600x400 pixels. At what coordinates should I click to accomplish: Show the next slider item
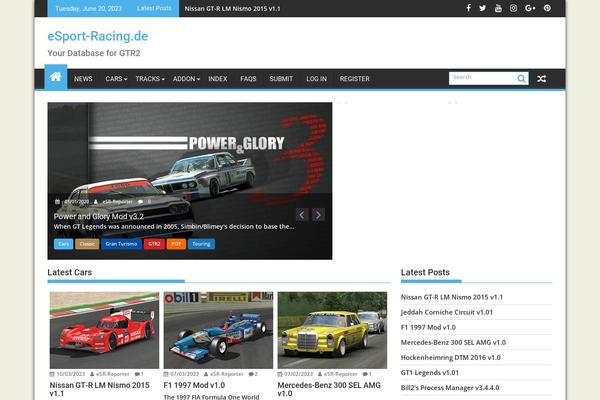pyautogui.click(x=318, y=215)
